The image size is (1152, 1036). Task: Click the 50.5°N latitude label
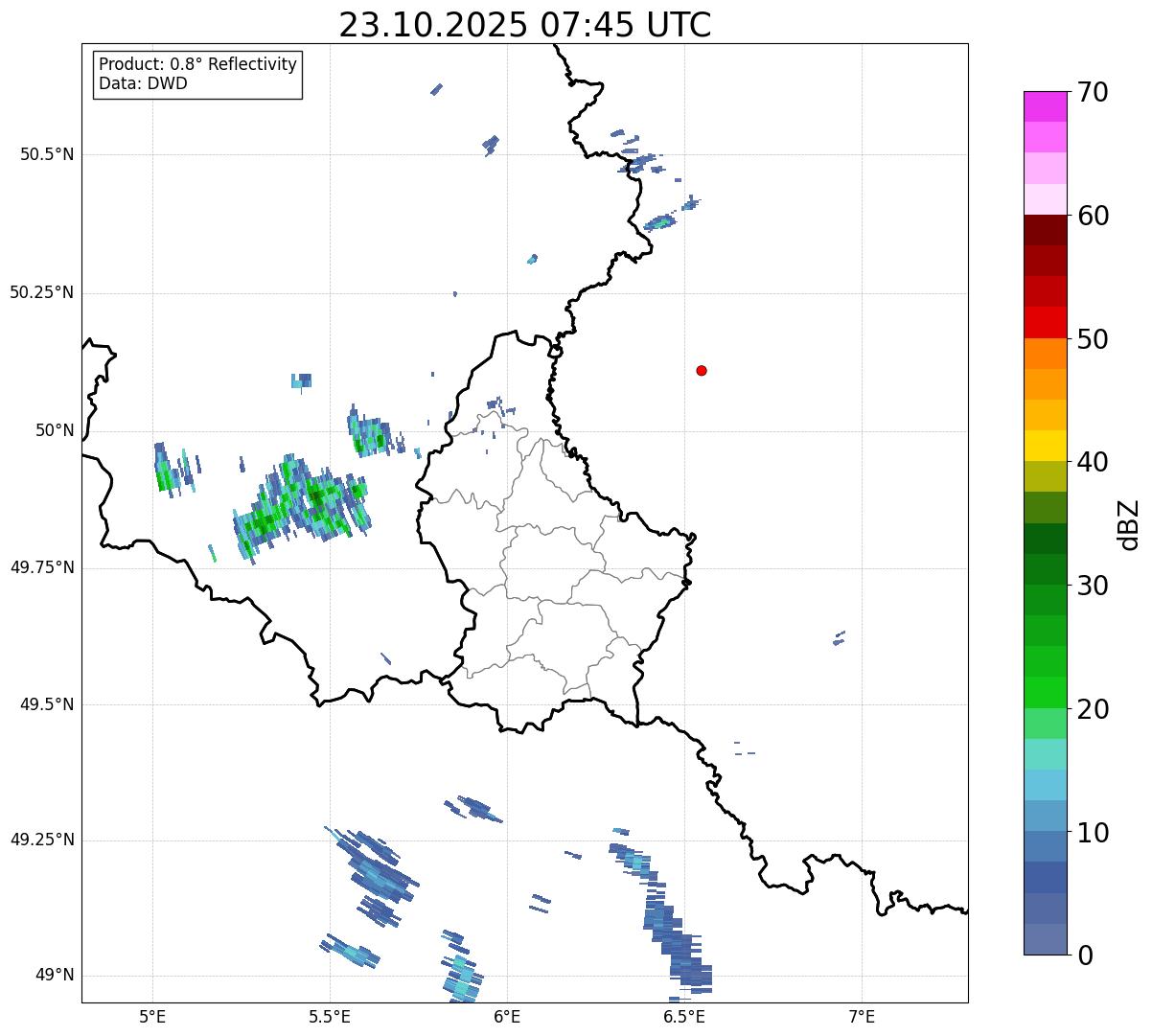[x=47, y=154]
